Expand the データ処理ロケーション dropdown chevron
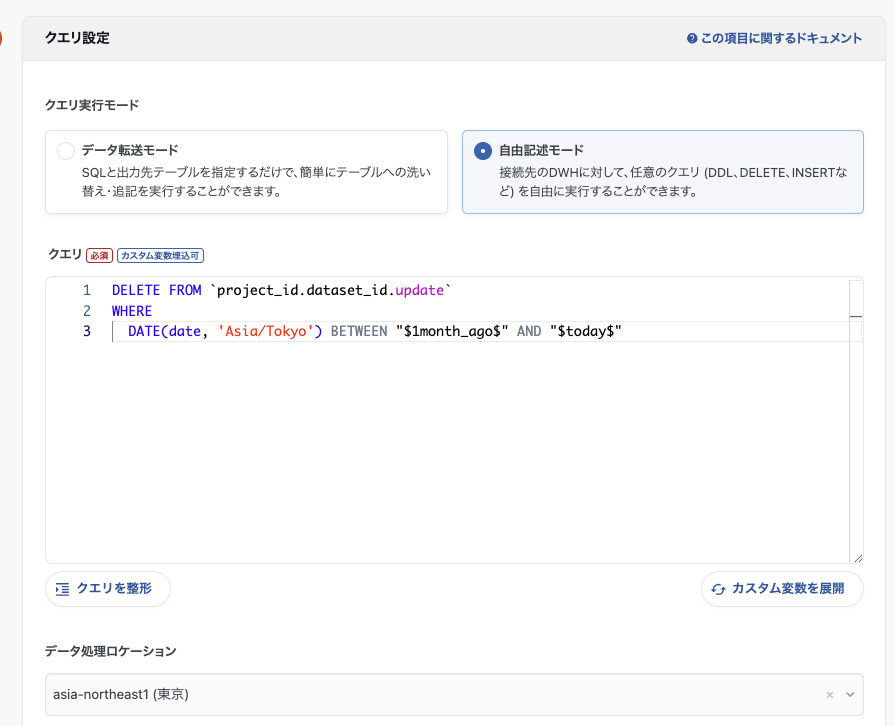This screenshot has height=726, width=895. coord(850,695)
